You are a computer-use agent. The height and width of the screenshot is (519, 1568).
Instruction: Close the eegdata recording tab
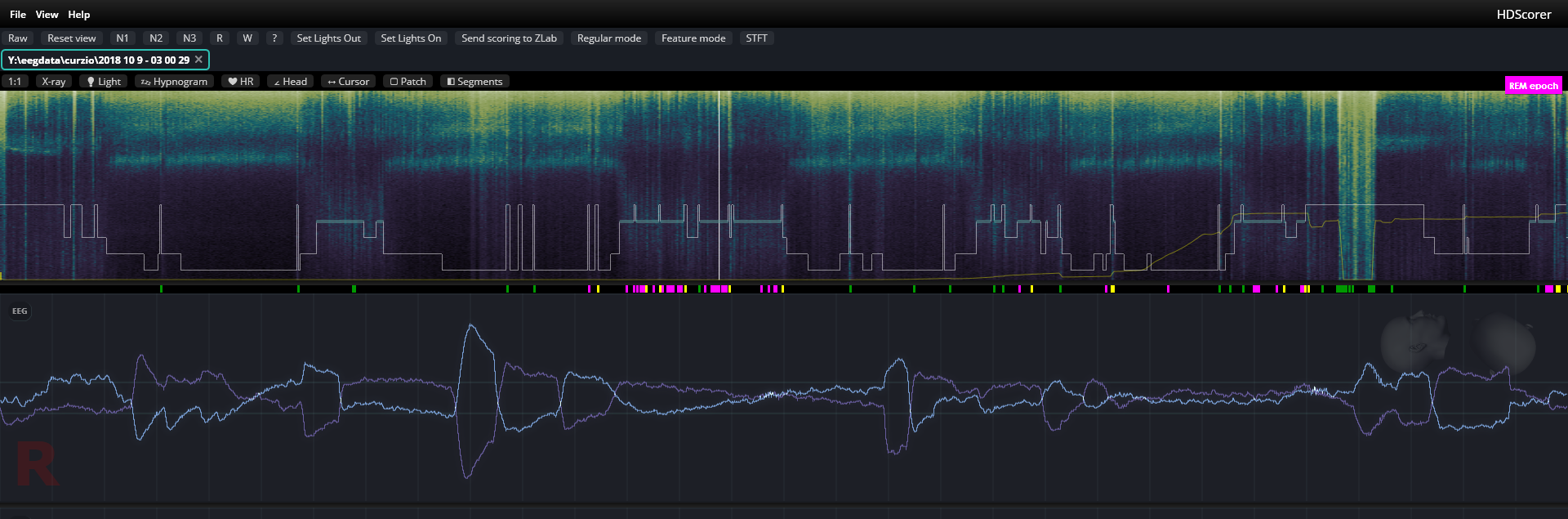198,60
